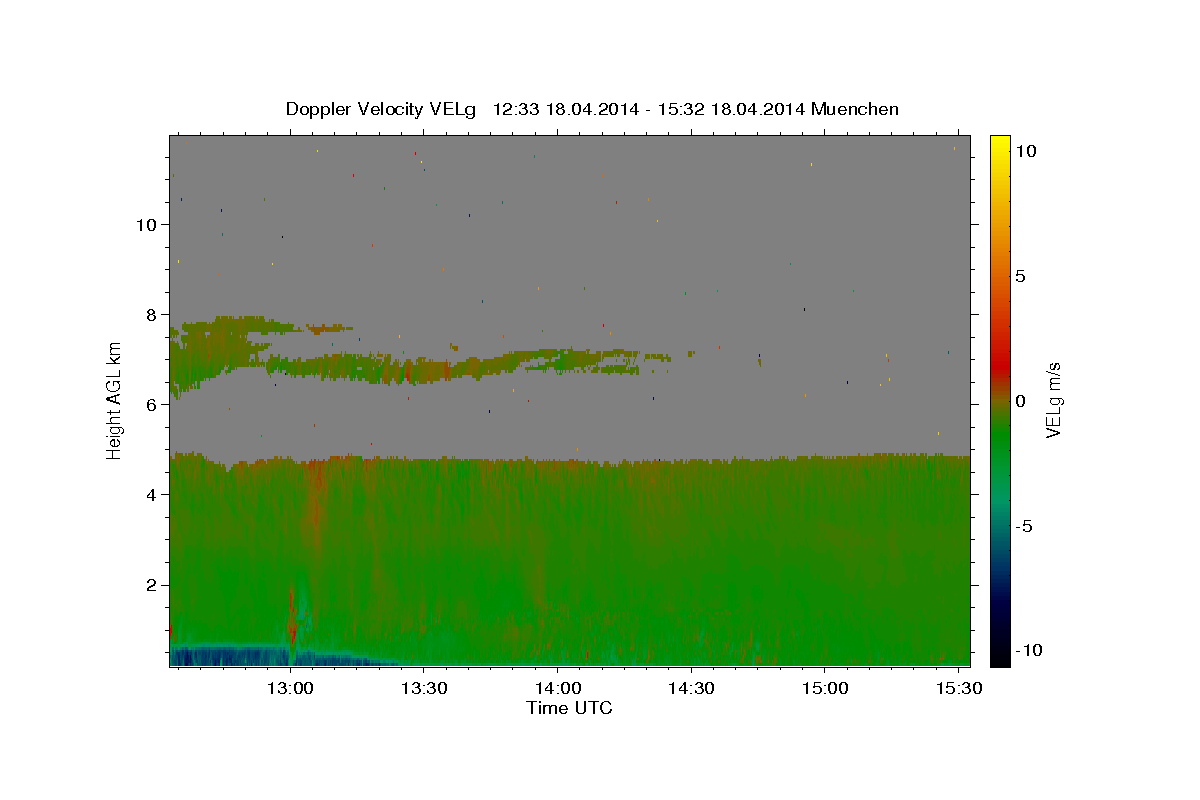Viewport: 1200px width, 800px height.
Task: Click the 'Height AGL km' axis title
Action: pyautogui.click(x=115, y=400)
